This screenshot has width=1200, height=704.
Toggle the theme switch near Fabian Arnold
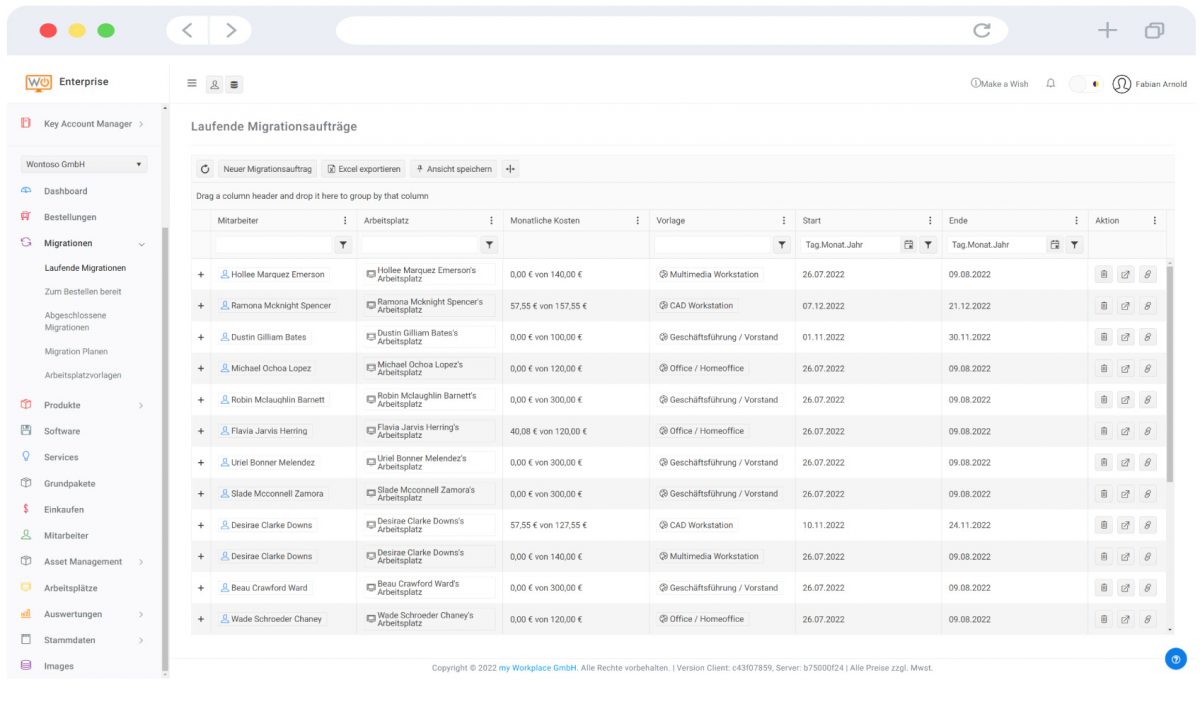coord(1084,85)
